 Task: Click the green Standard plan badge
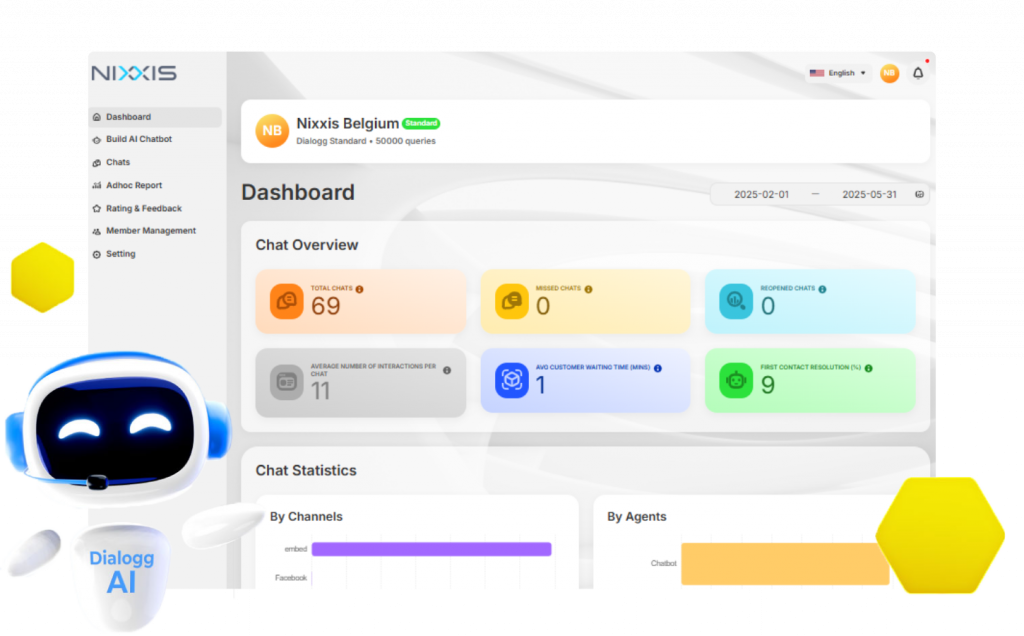coord(421,123)
